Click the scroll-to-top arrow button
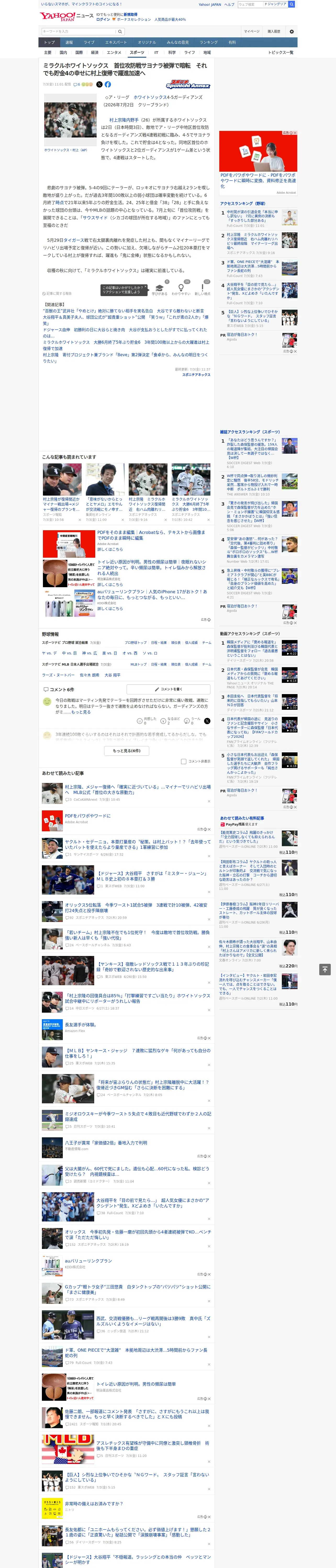 click(324, 970)
